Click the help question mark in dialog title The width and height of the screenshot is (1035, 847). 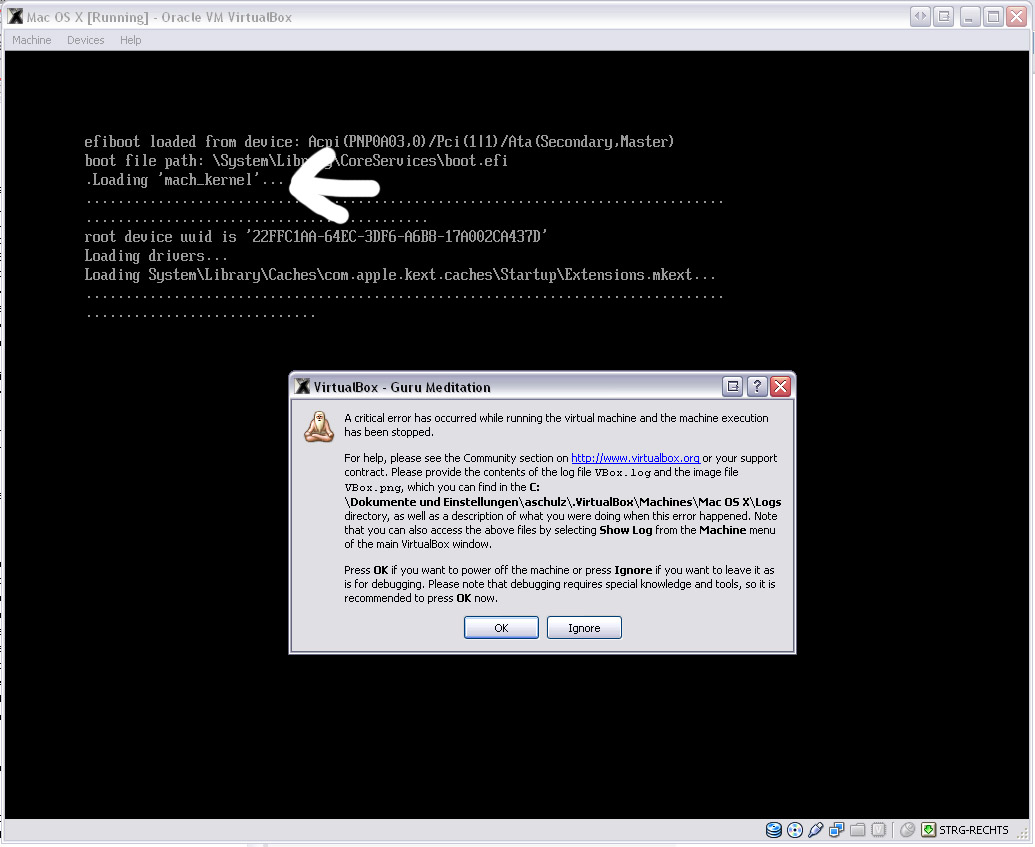[757, 387]
